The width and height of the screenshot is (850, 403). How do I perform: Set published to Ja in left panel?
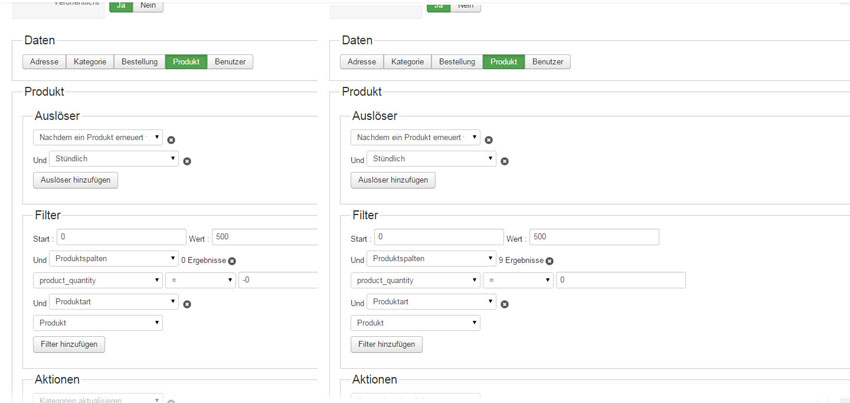(x=121, y=5)
